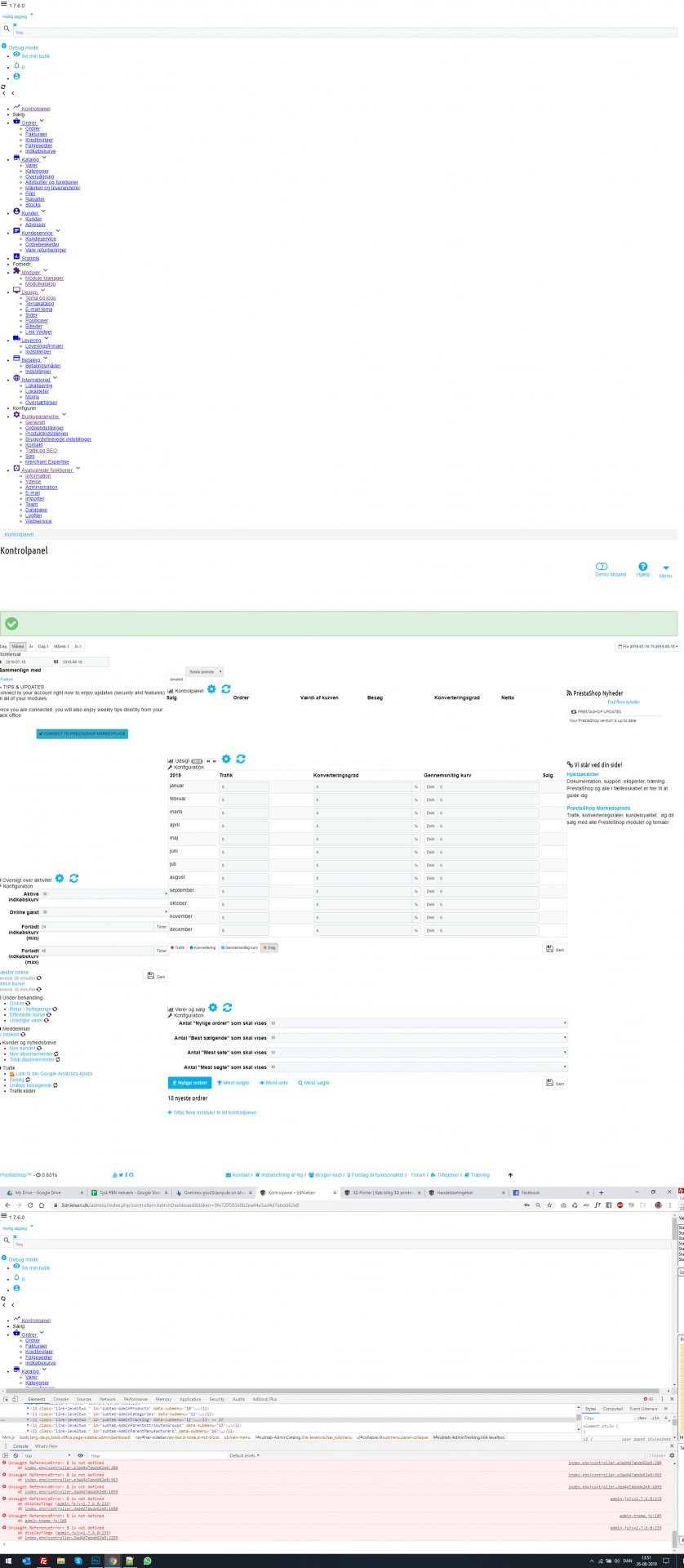The height and width of the screenshot is (1568, 684).
Task: Switch to the Mest solgte tab
Action: click(x=233, y=1083)
